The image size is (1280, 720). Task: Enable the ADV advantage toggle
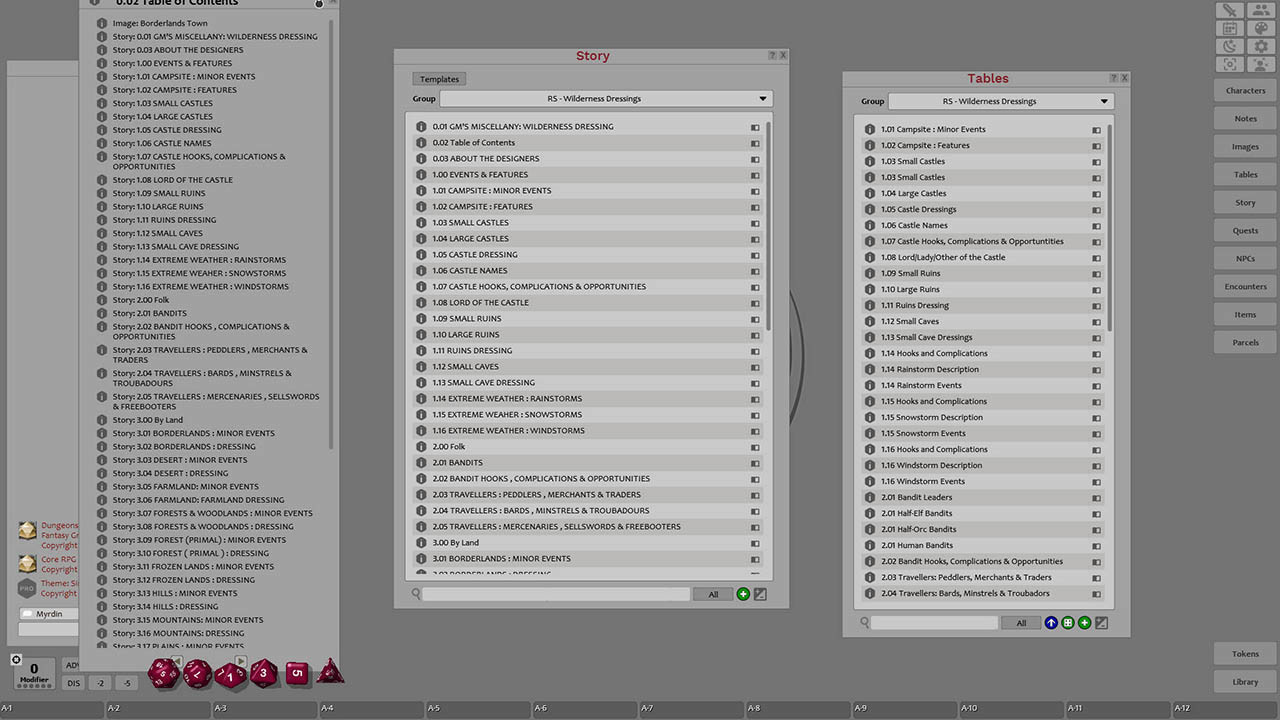[x=74, y=665]
